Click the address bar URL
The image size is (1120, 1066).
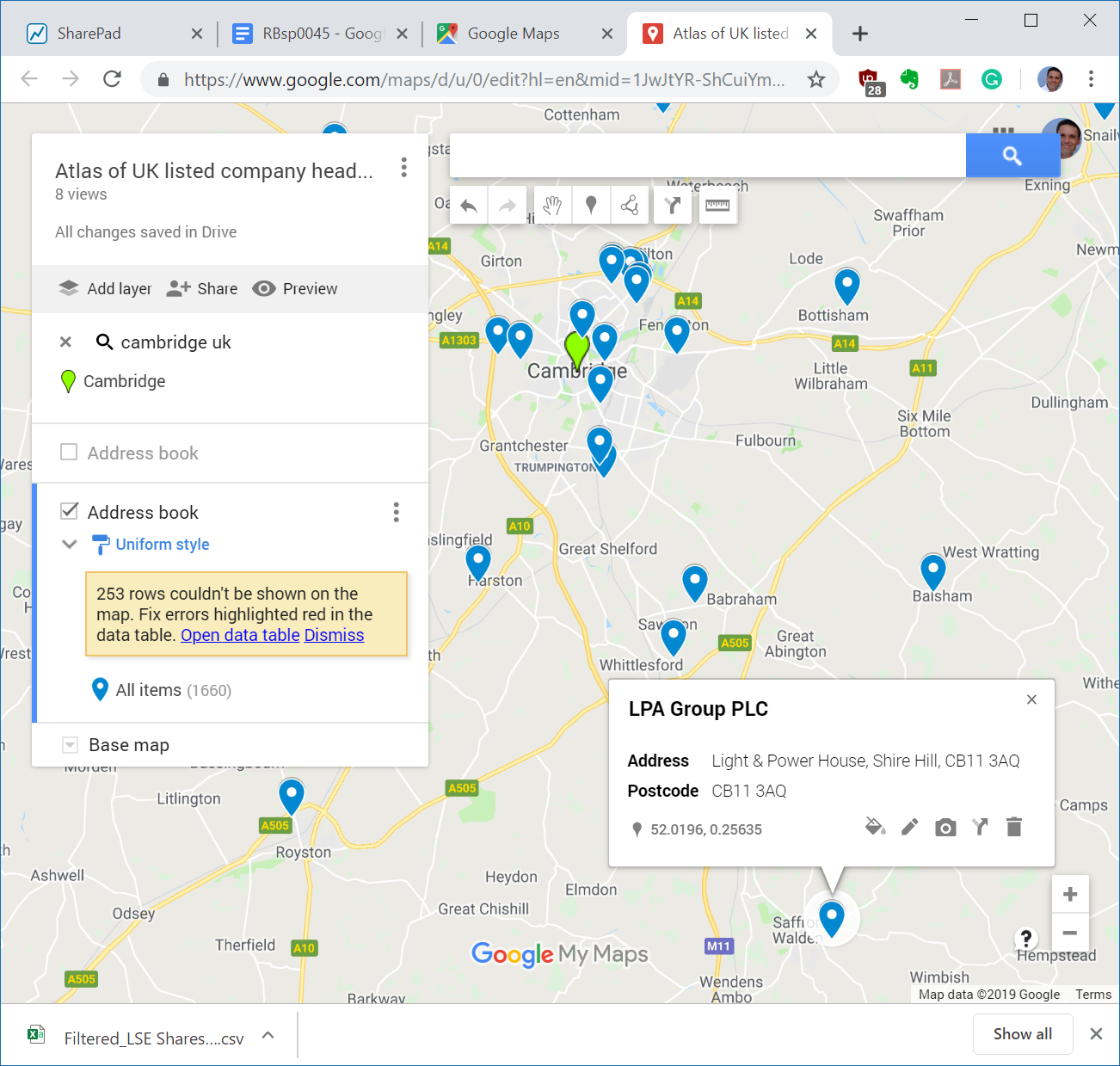[x=483, y=80]
